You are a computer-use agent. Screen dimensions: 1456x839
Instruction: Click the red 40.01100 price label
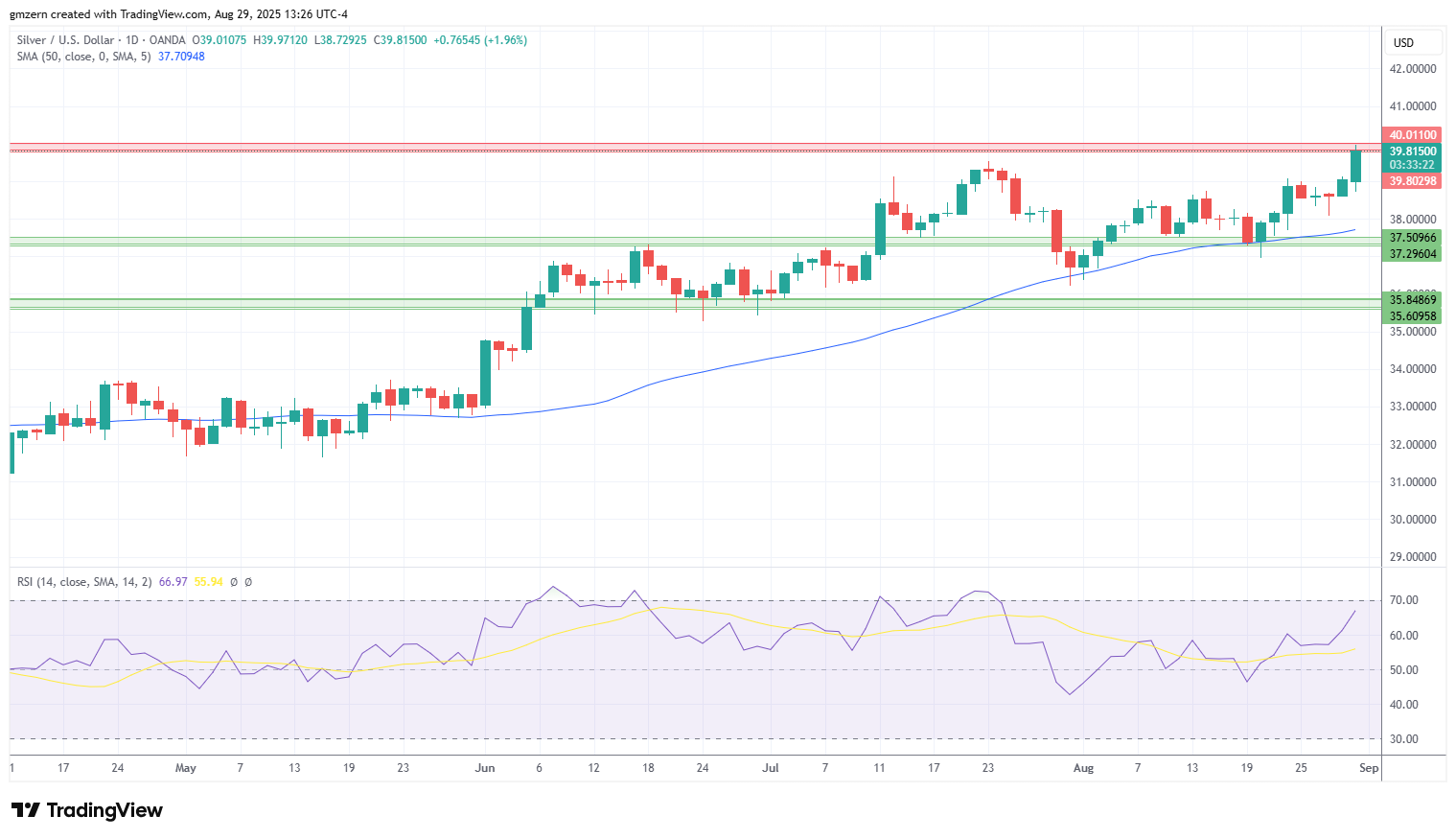point(1413,135)
